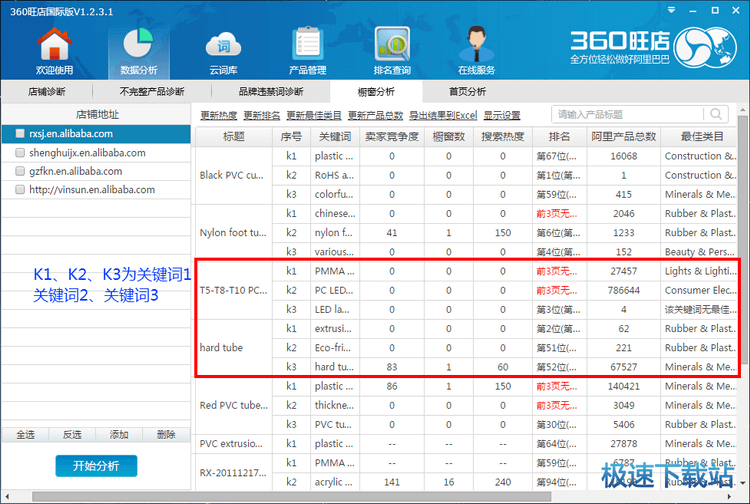Click the 360旺店 globe logo
This screenshot has height=504, width=750.
pos(705,46)
